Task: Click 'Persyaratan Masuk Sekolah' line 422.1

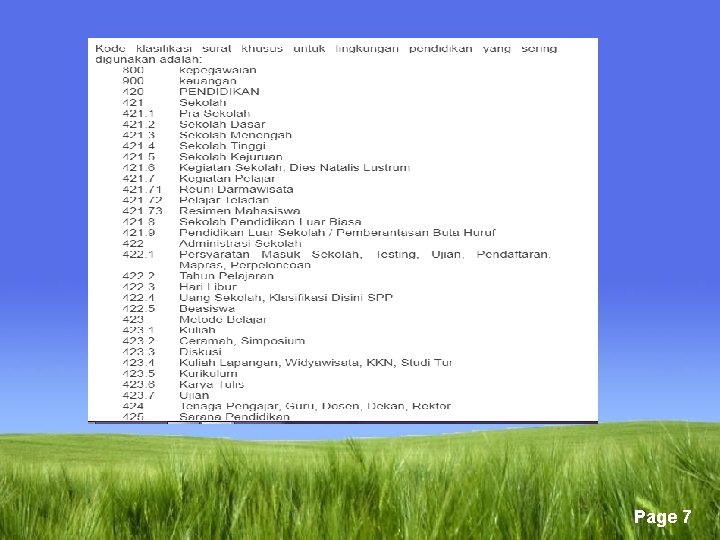Action: (337, 254)
